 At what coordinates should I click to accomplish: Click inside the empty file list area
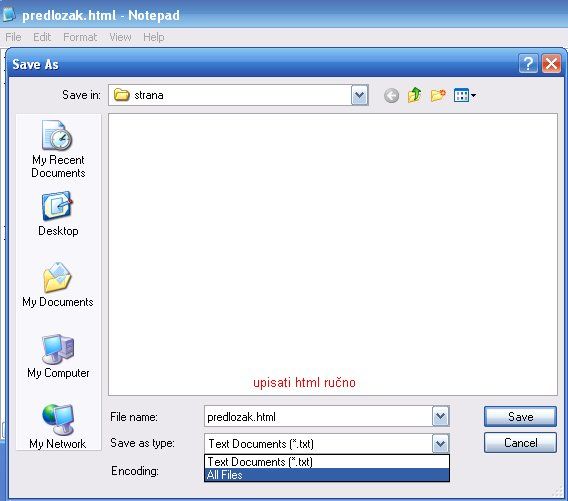pyautogui.click(x=333, y=254)
